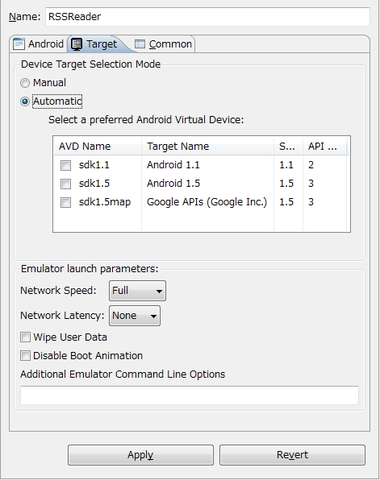
Task: Choose Automatic target selection mode
Action: coord(25,101)
